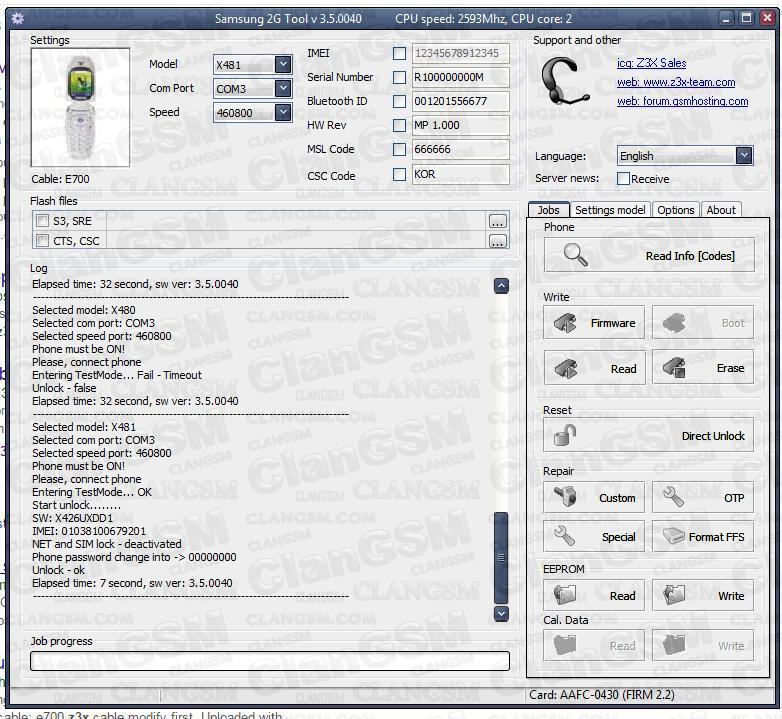Click the EEPROM Read folder icon
This screenshot has height=719, width=782.
pyautogui.click(x=565, y=594)
